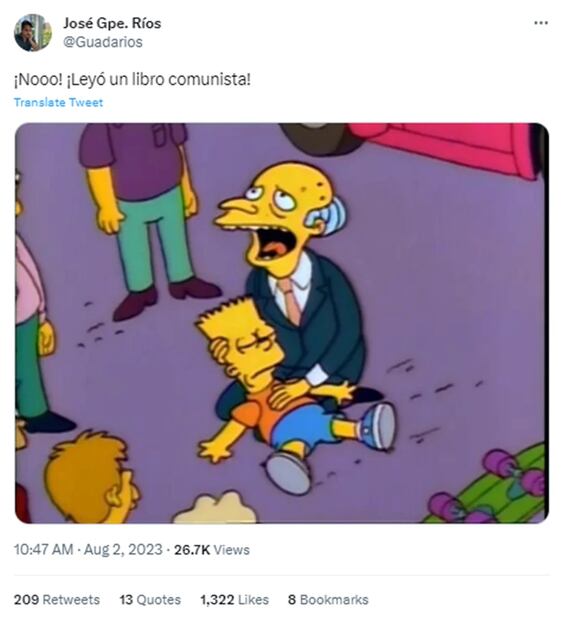This screenshot has width=561, height=620.
Task: Show who gave the 1,322 Likes
Action: (x=234, y=599)
